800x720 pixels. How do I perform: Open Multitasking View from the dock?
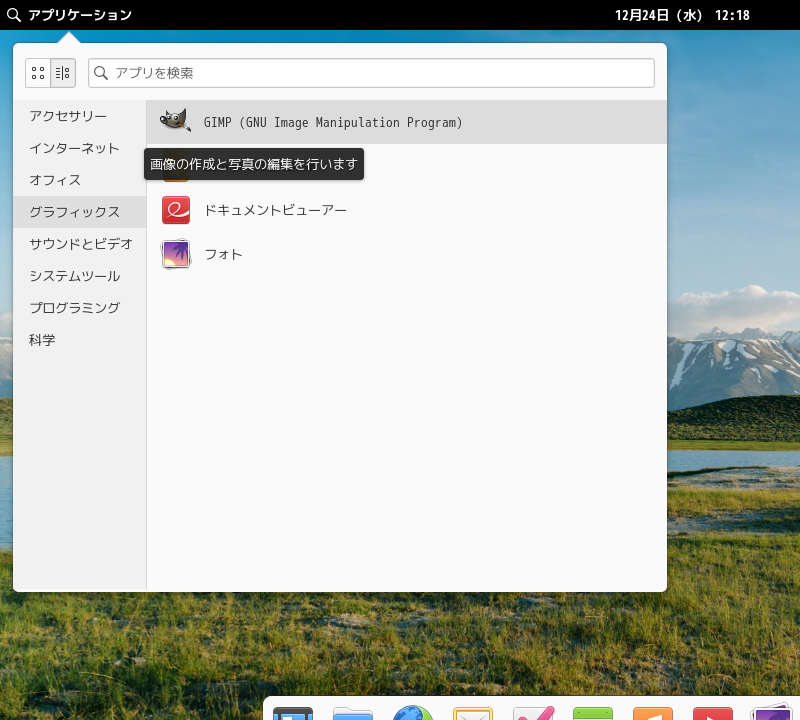point(293,713)
